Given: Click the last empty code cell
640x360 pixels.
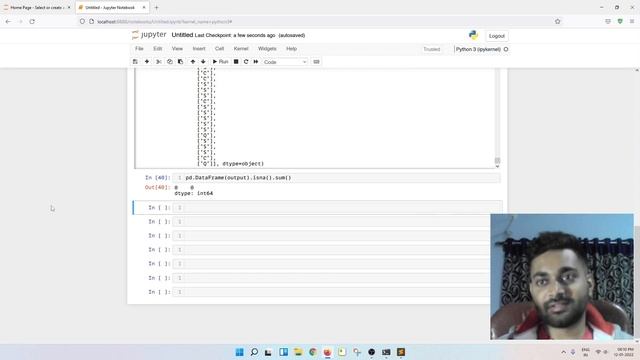Looking at the screenshot, I should coord(331,292).
